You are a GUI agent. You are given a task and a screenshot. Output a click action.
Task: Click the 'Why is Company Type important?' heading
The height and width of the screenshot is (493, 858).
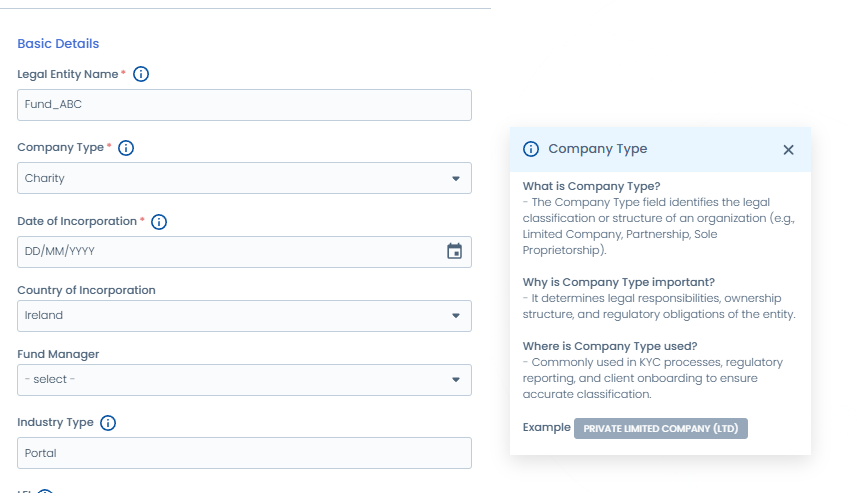(618, 282)
